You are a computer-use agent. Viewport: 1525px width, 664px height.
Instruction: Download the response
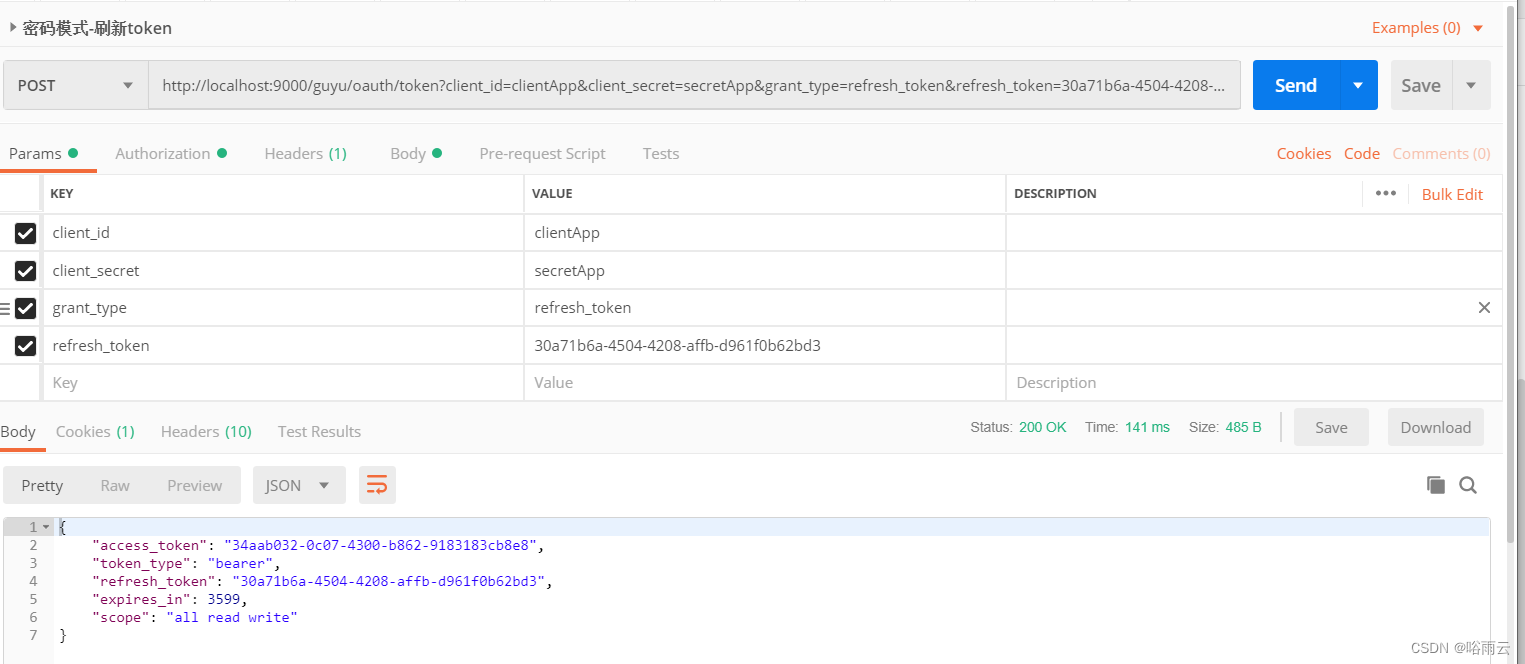[1436, 427]
